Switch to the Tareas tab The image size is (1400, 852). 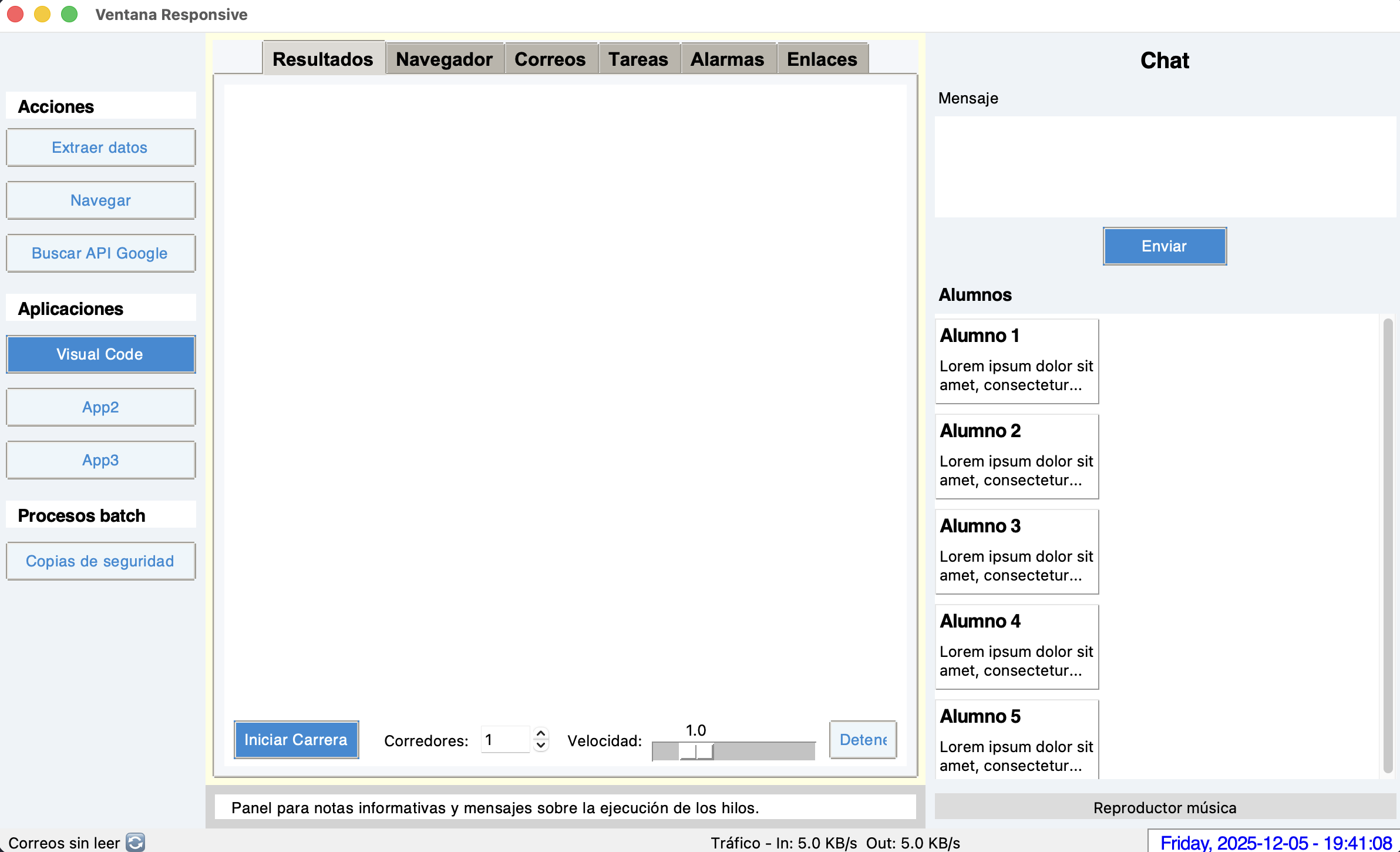(638, 58)
